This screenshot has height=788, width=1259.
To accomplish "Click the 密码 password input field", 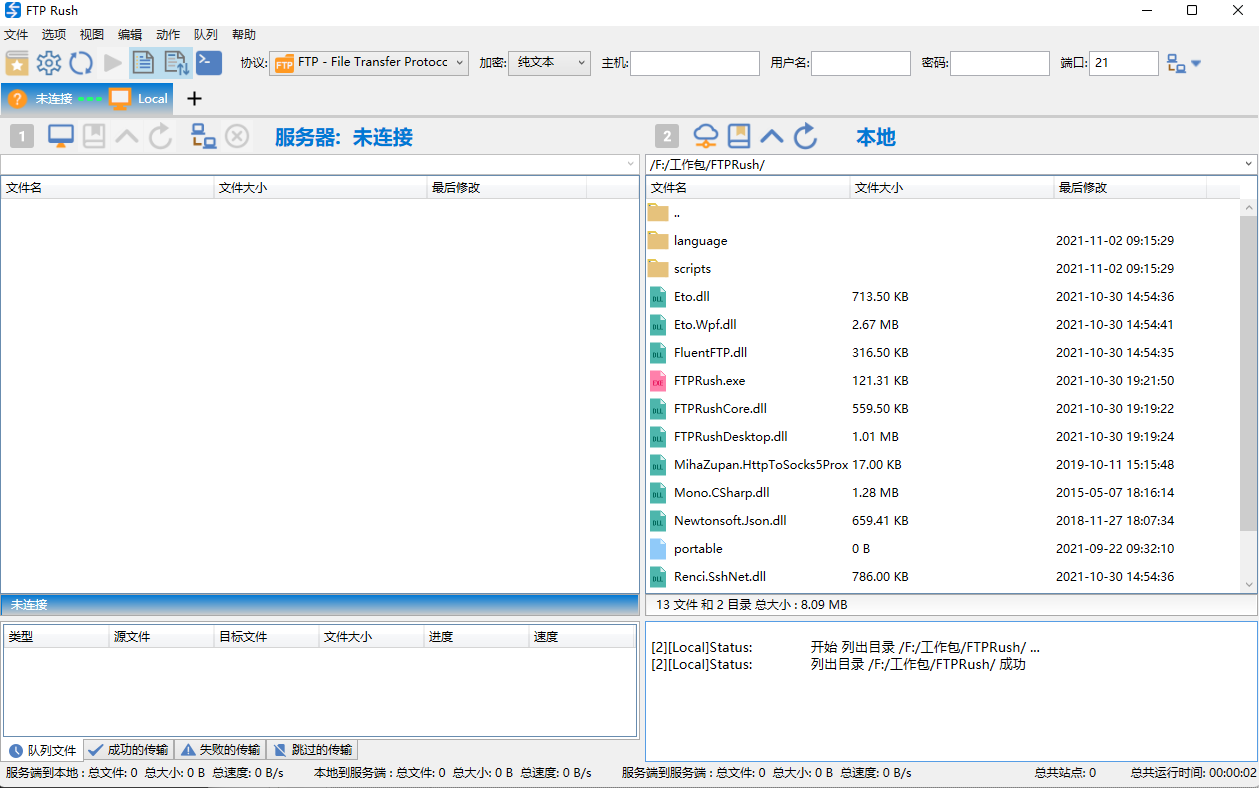I will [x=999, y=63].
